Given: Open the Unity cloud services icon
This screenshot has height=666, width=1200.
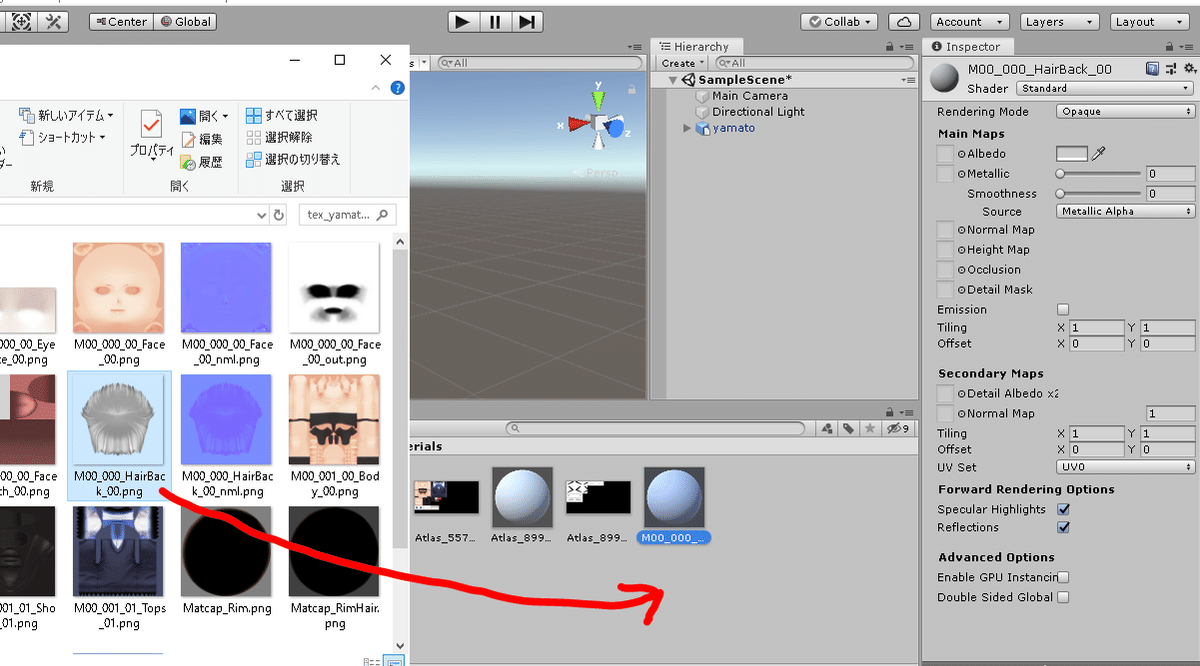Looking at the screenshot, I should [x=904, y=21].
